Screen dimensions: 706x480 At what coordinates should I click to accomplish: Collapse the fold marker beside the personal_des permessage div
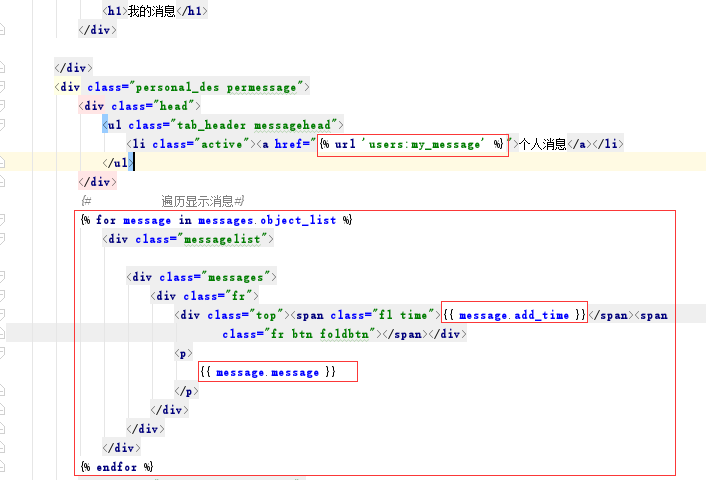pyautogui.click(x=2, y=87)
